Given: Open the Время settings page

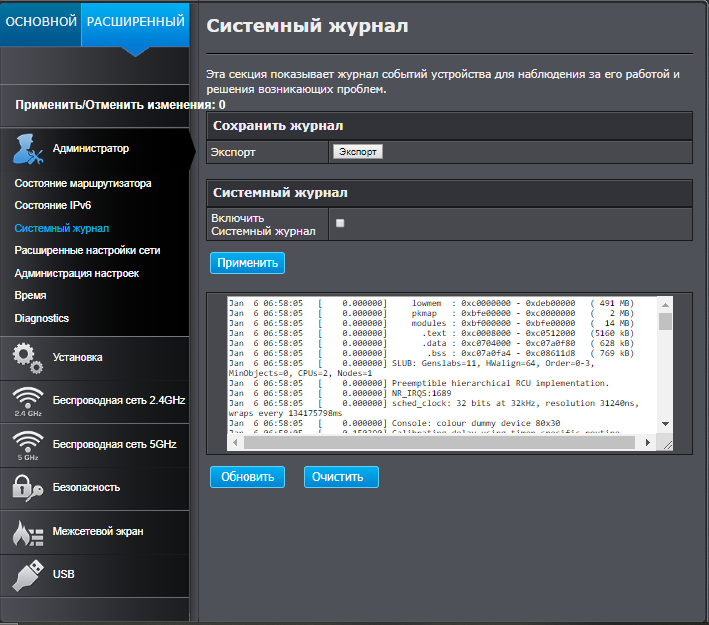Looking at the screenshot, I should 30,295.
